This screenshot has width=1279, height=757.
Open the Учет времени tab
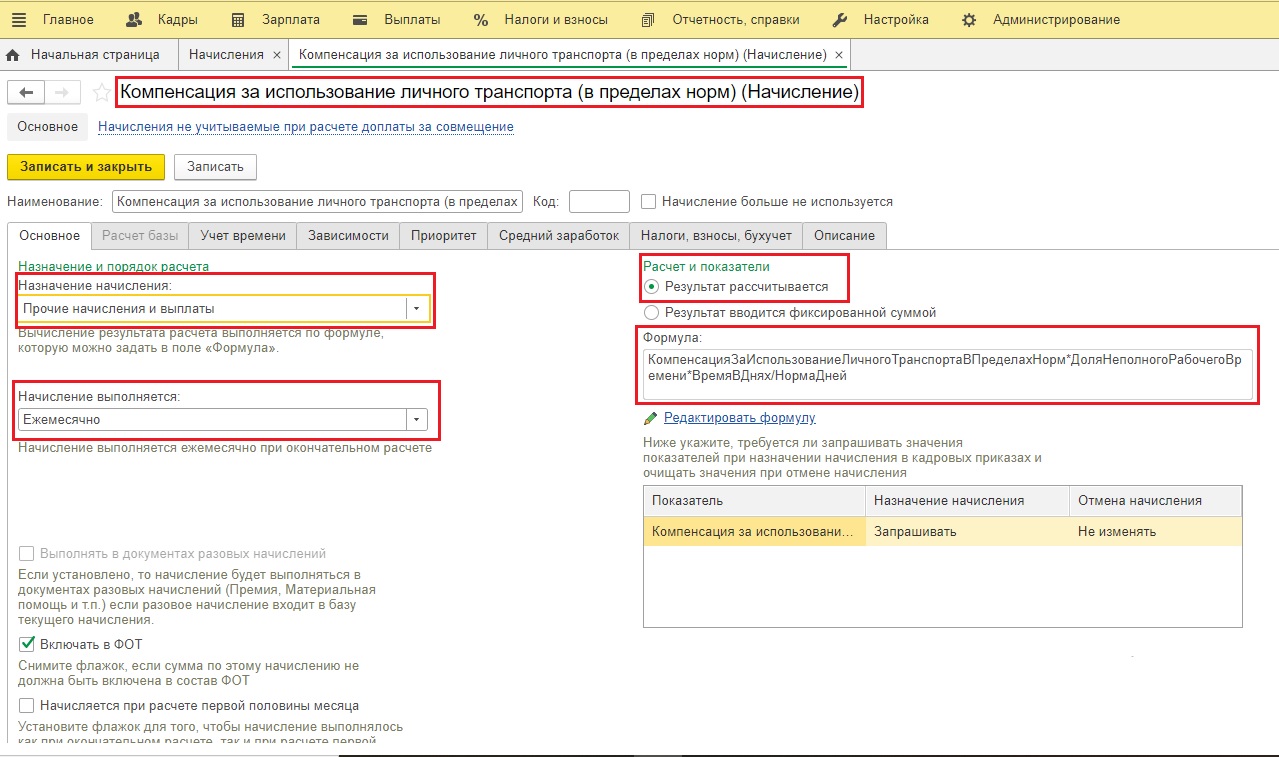pyautogui.click(x=243, y=236)
